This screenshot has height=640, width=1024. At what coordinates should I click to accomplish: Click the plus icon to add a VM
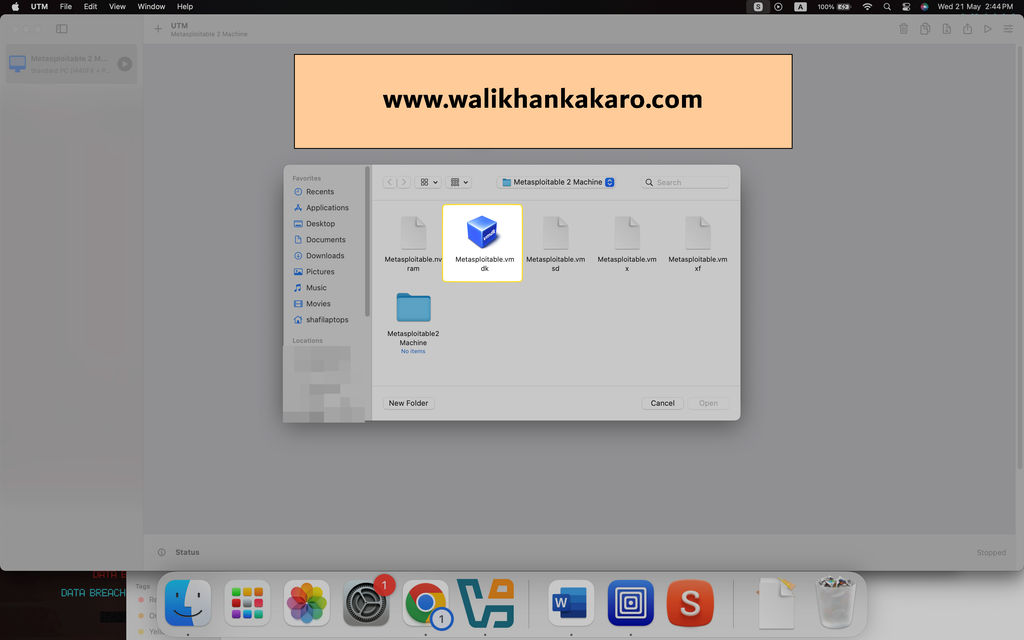coord(157,29)
